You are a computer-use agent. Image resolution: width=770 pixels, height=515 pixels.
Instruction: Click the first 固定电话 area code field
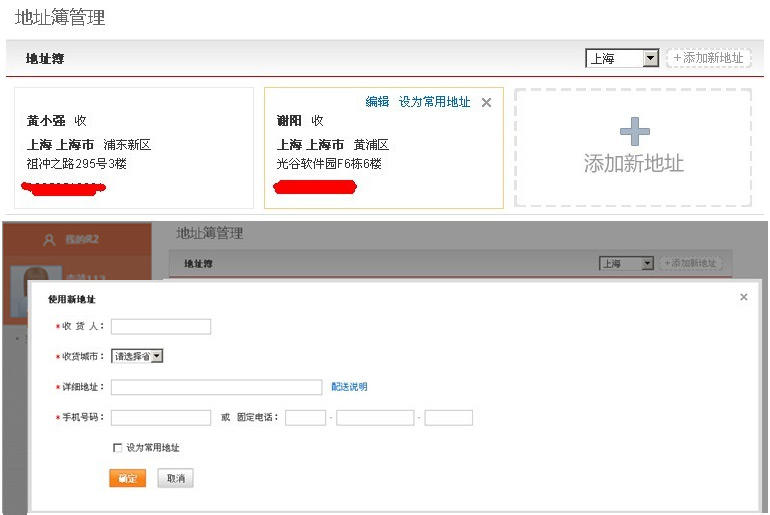[305, 417]
